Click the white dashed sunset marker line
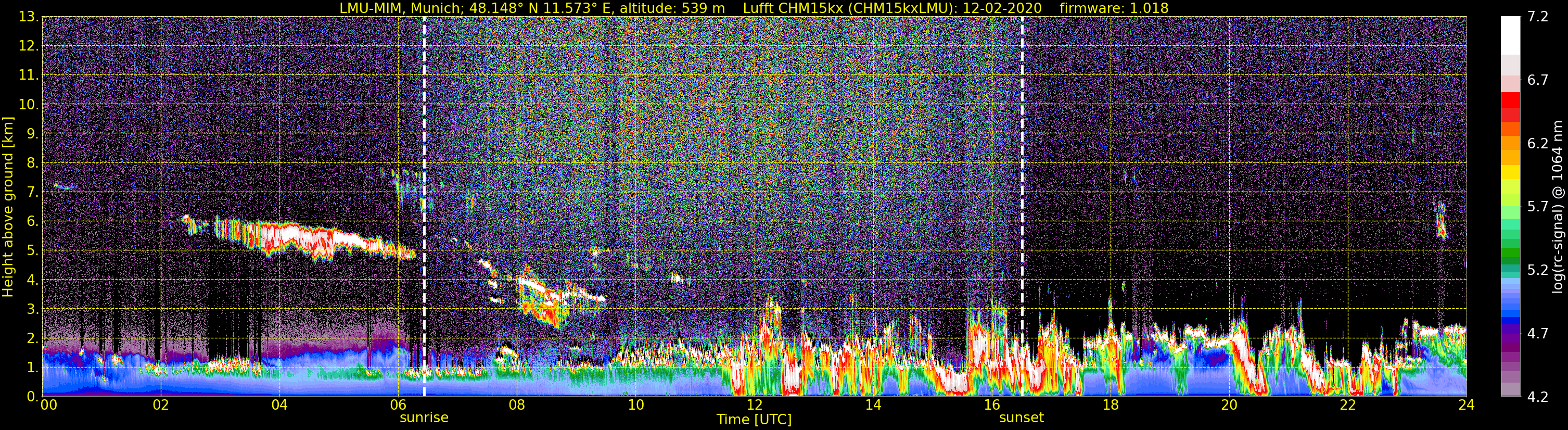This screenshot has height=430, width=1568. [1022, 207]
